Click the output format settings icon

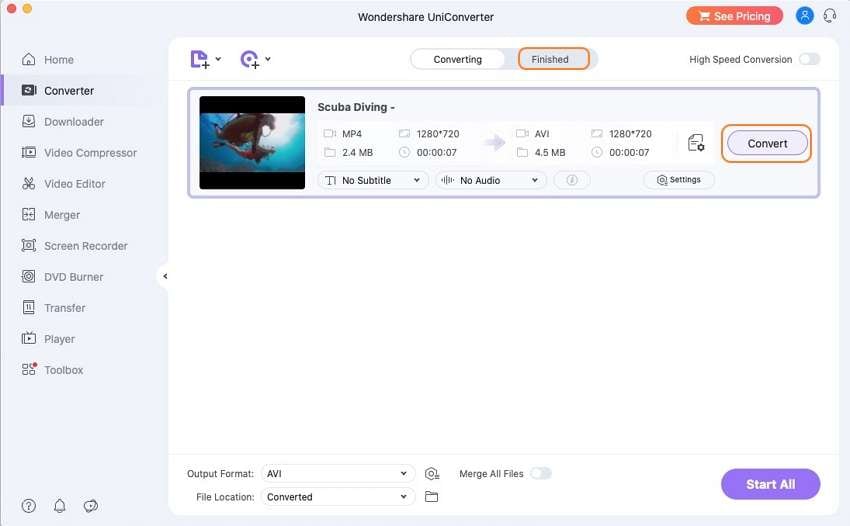pyautogui.click(x=696, y=143)
